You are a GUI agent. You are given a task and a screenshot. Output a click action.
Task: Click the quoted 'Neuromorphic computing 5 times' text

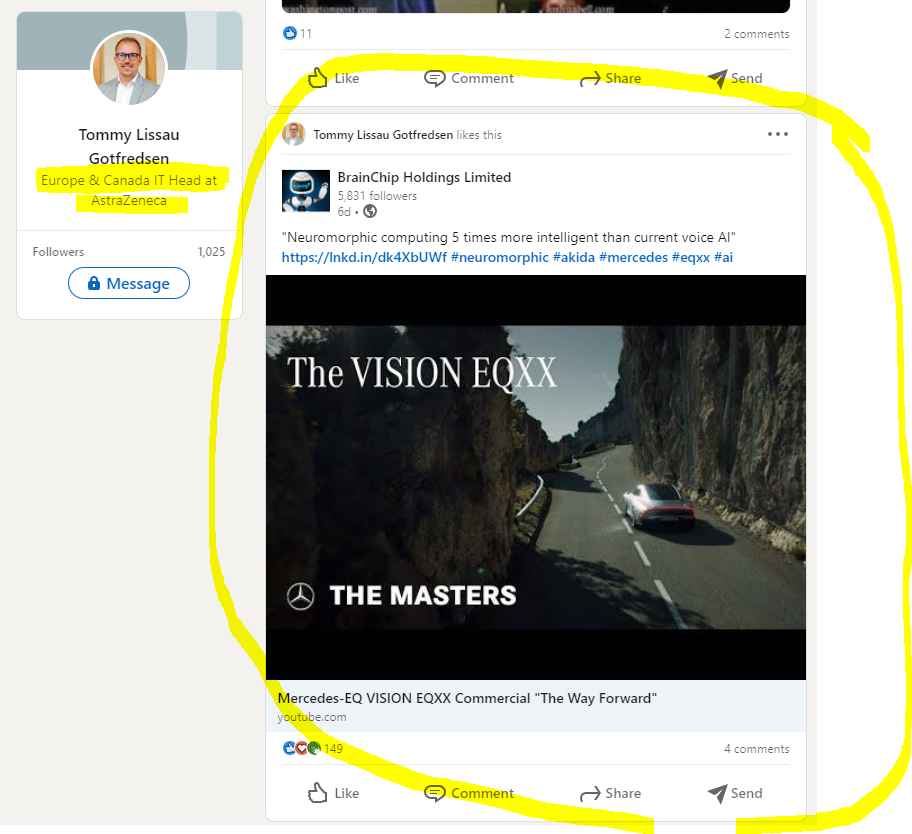(509, 237)
